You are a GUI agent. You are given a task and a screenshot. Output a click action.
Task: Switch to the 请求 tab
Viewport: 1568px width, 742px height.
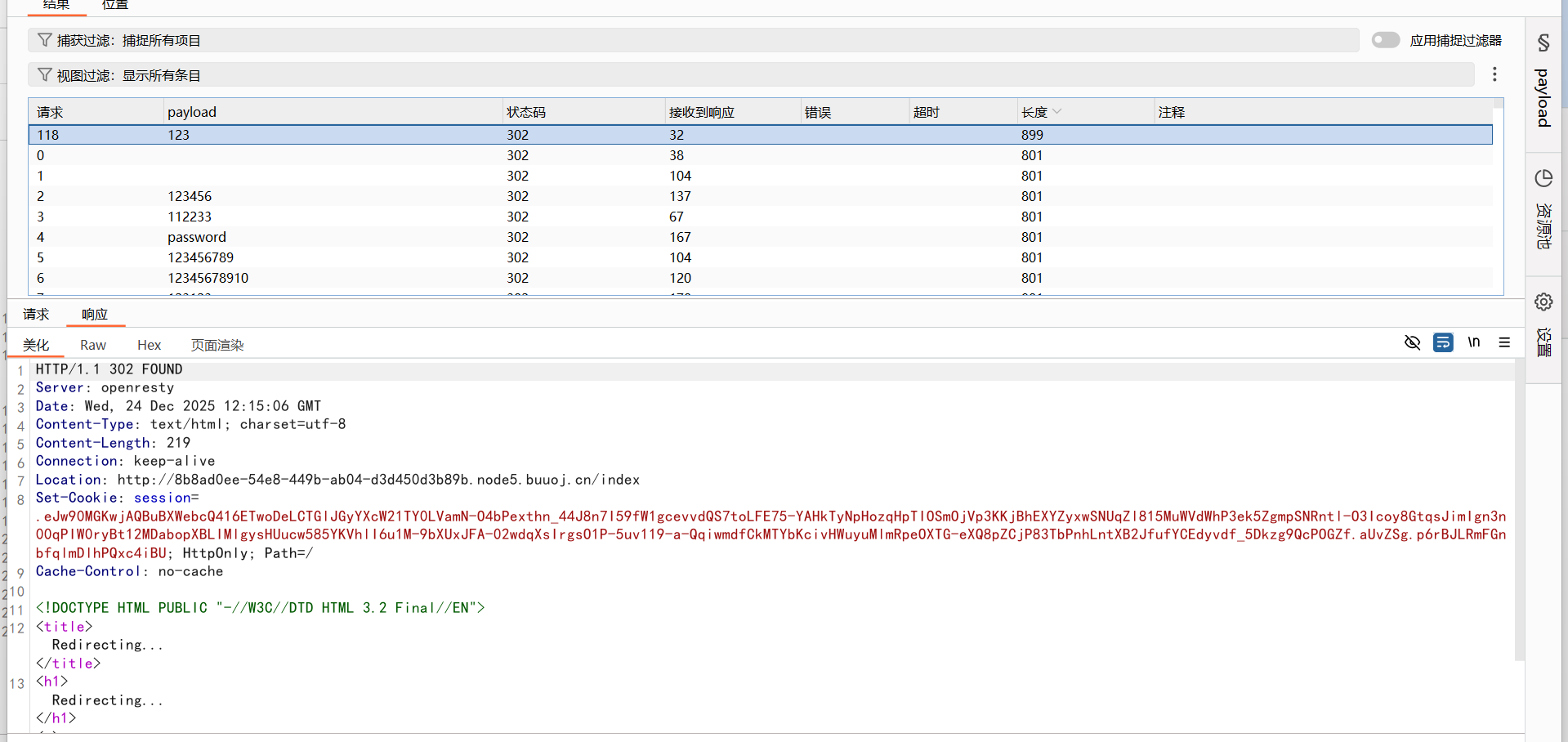pos(36,315)
